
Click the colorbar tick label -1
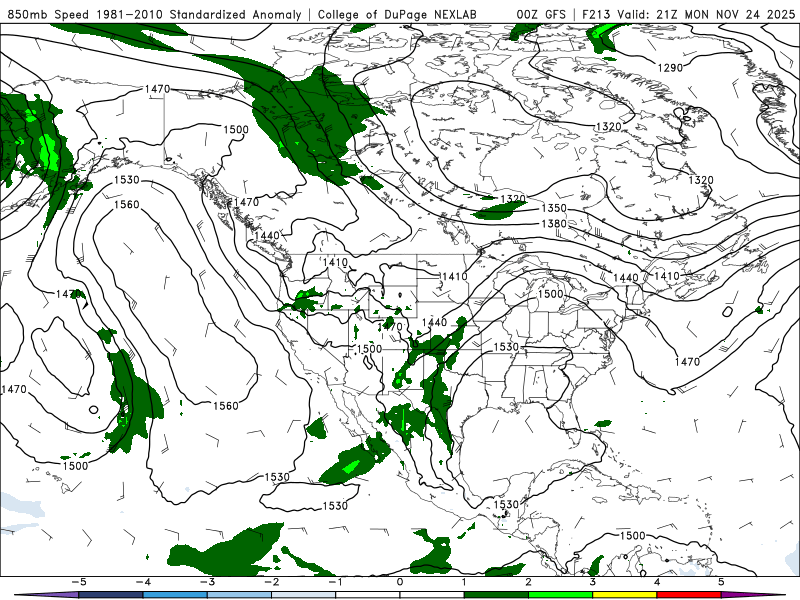(335, 582)
